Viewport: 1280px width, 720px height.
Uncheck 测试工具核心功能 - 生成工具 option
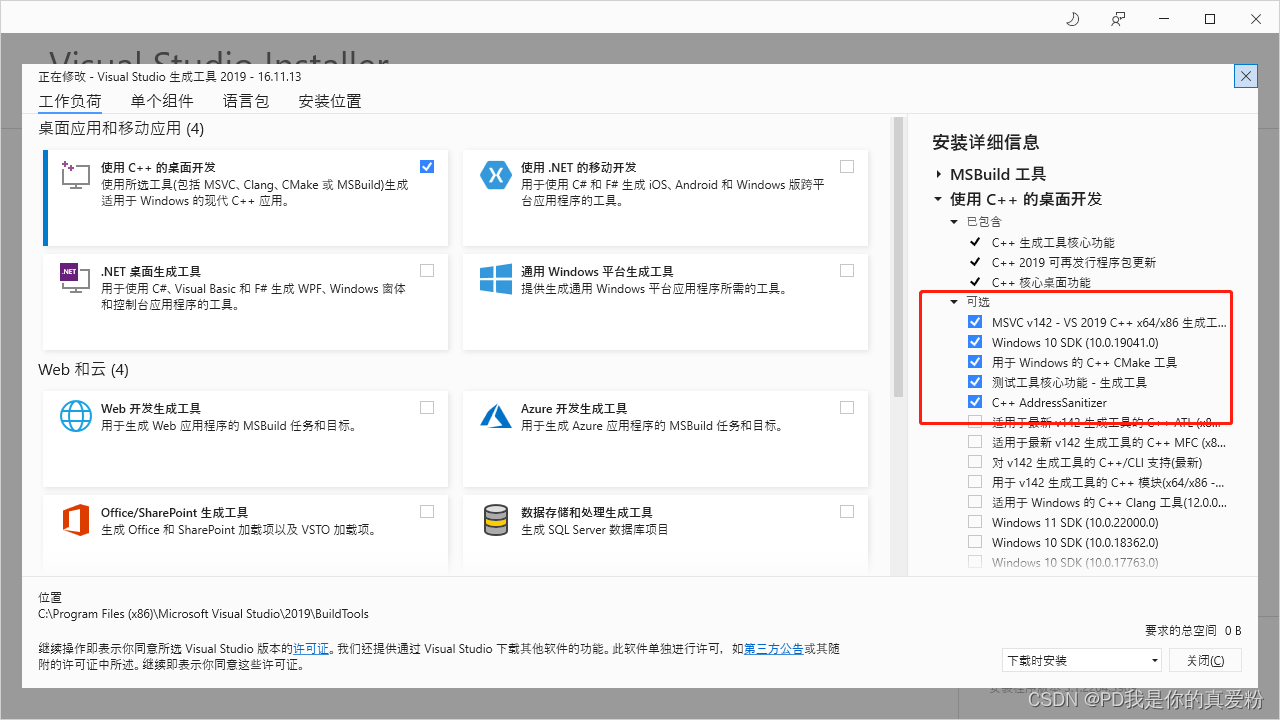pos(975,382)
